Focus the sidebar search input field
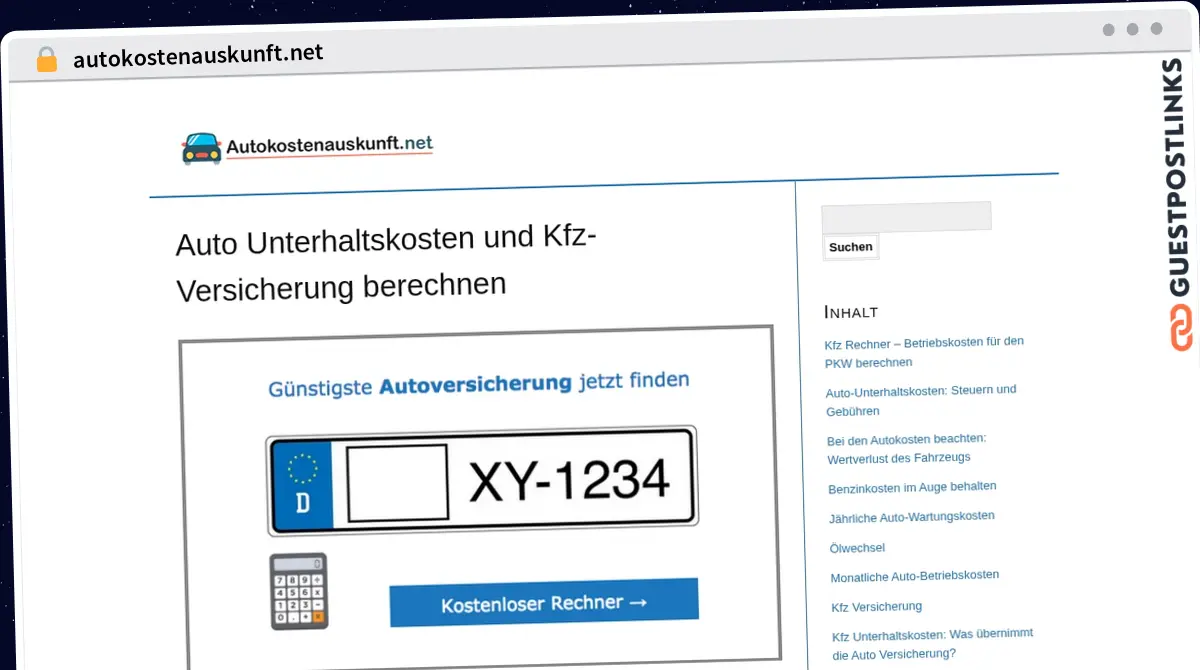Viewport: 1200px width, 670px height. click(906, 217)
